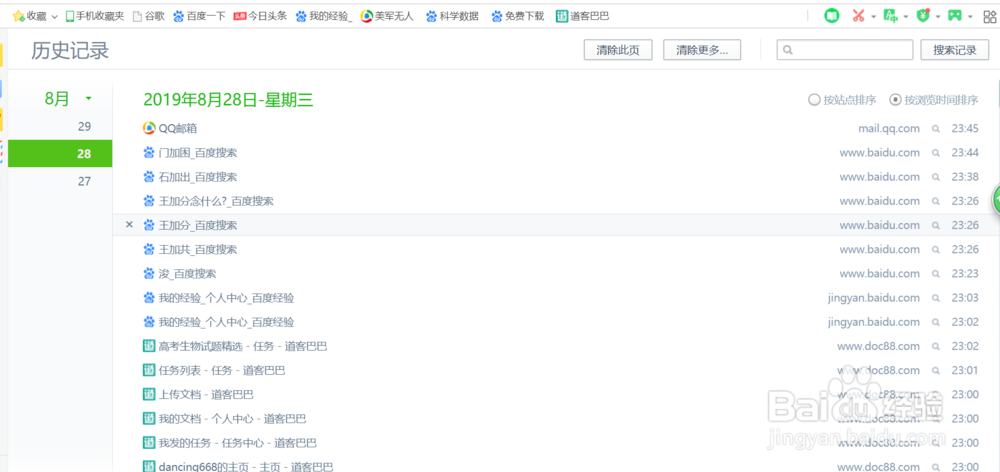Click the QQ邮箱 favicon in the history list

[149, 128]
